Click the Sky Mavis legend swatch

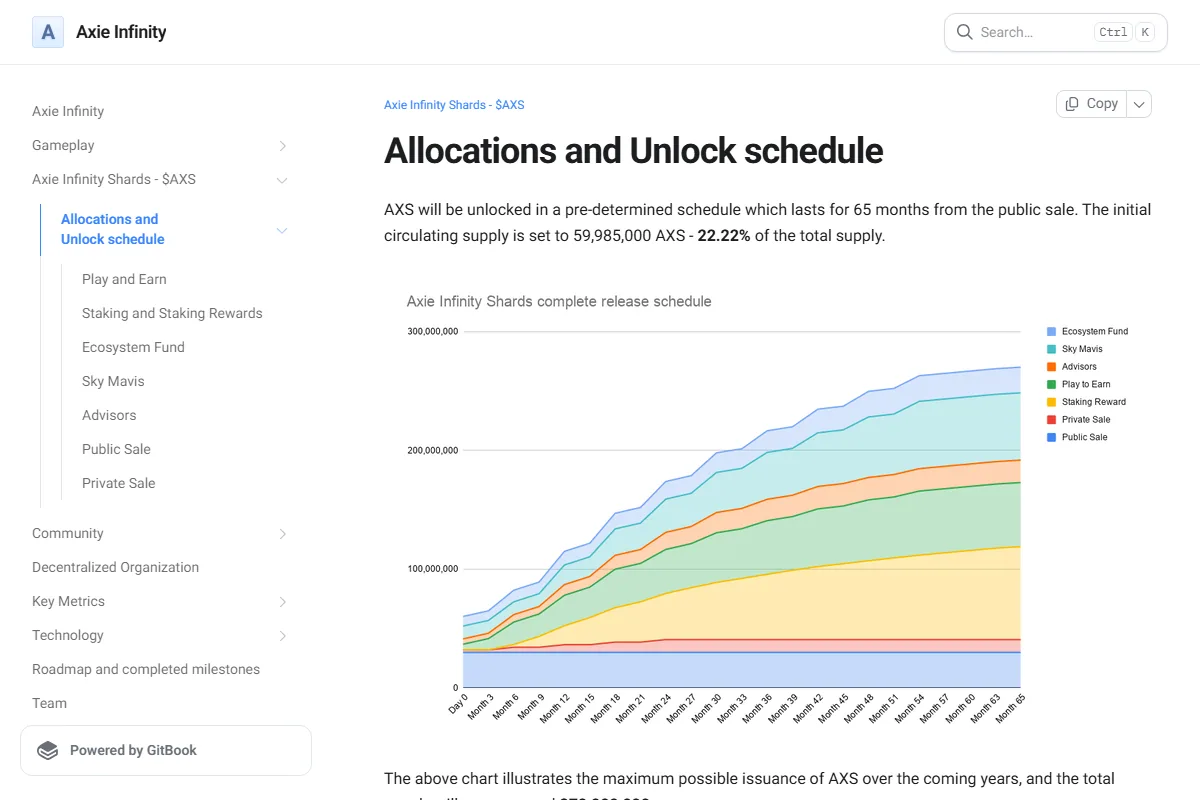click(x=1051, y=349)
